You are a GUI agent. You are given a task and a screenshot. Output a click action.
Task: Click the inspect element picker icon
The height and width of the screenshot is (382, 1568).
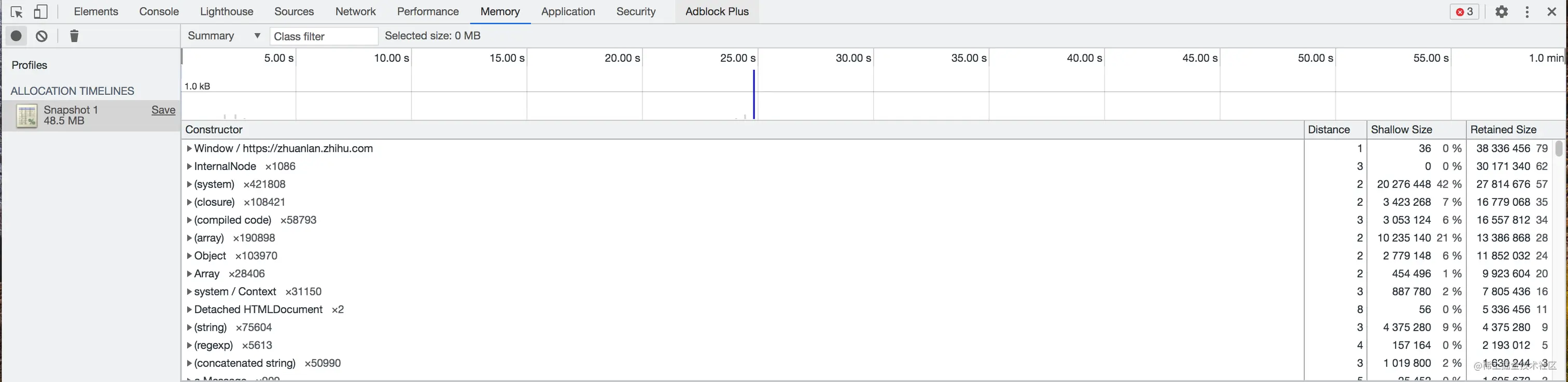click(17, 12)
